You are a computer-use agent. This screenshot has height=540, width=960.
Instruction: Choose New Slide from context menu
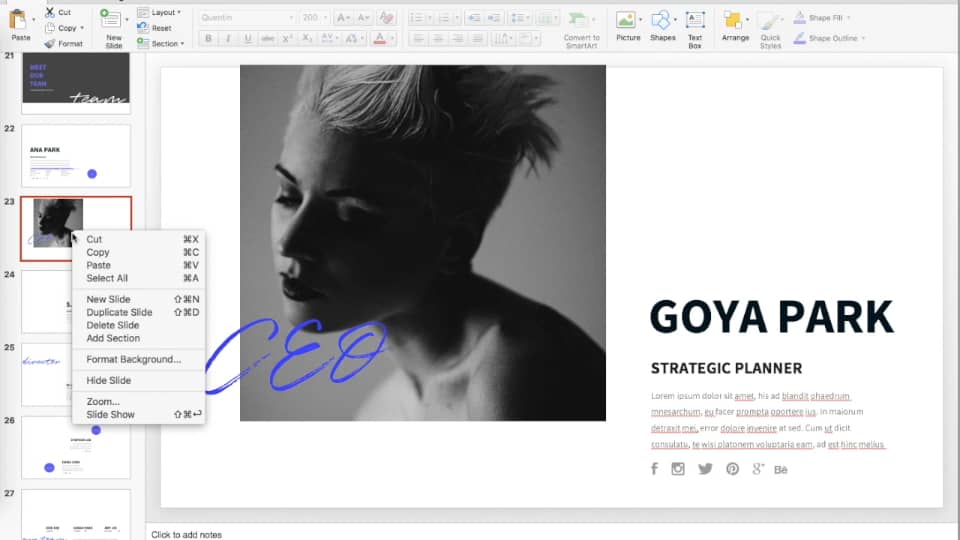138,299
